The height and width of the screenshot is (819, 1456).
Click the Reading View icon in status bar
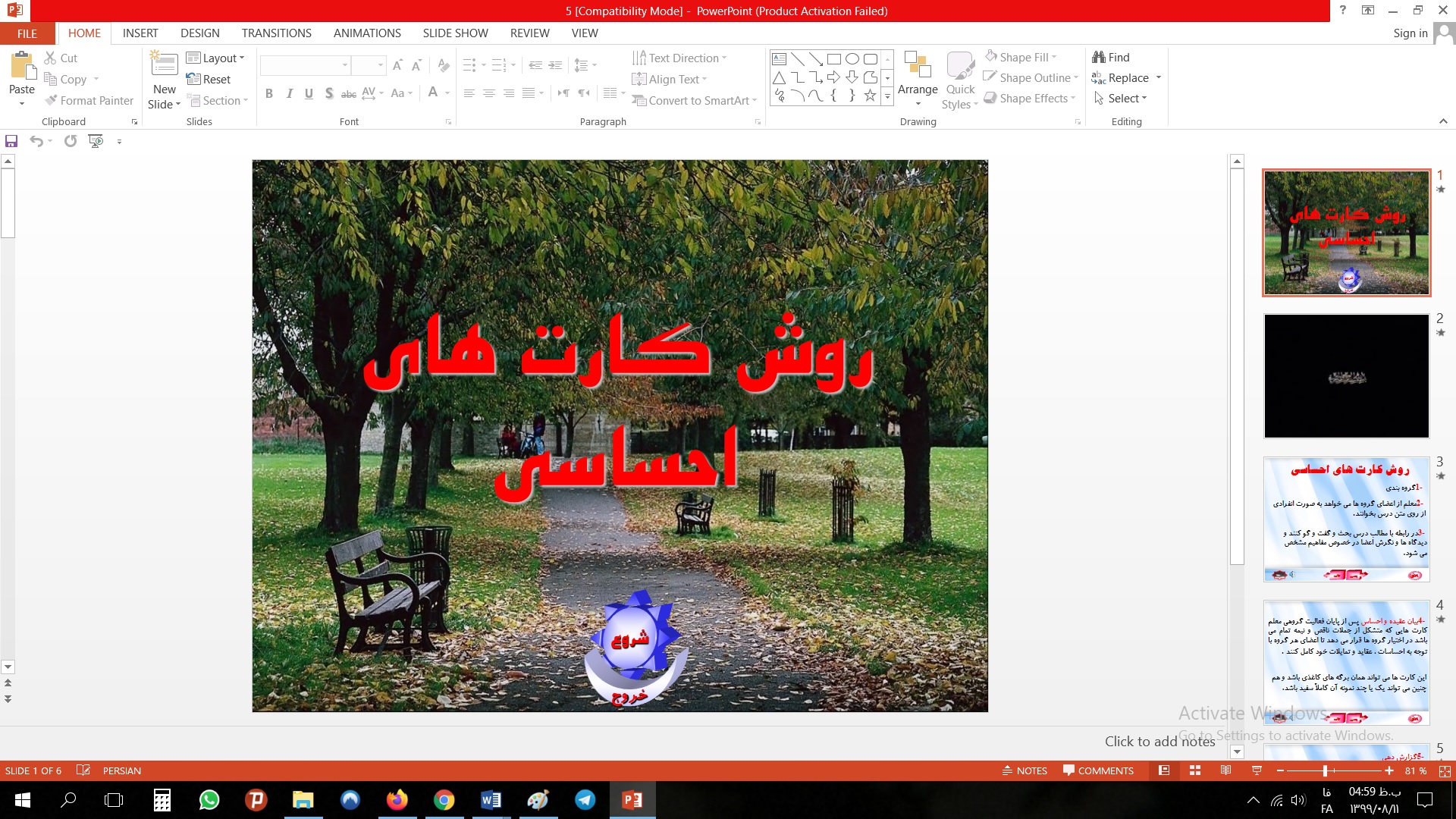pos(1225,770)
